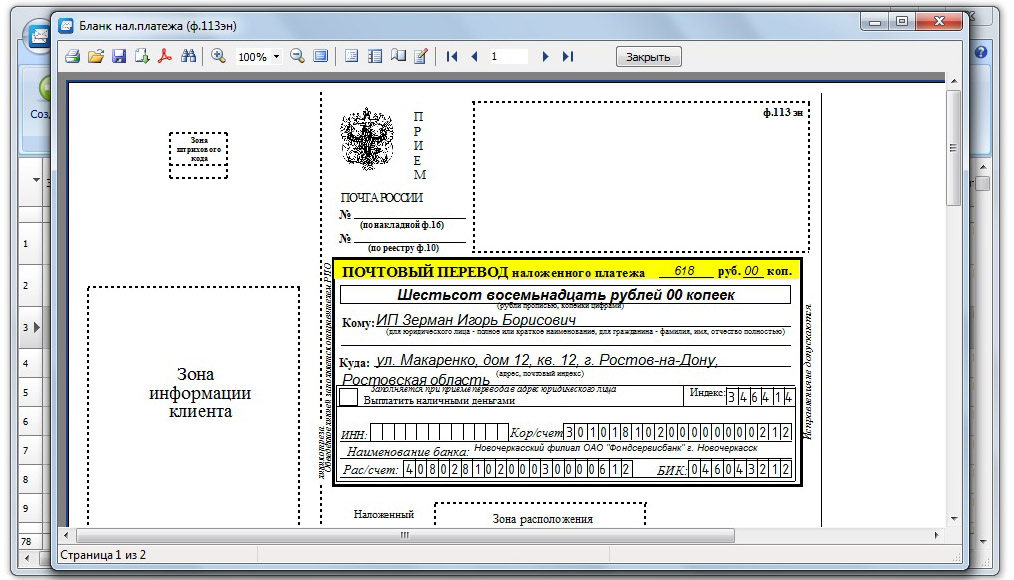Zoom out with the minus magnifier
Screen dimensions: 1014x580
pos(297,56)
